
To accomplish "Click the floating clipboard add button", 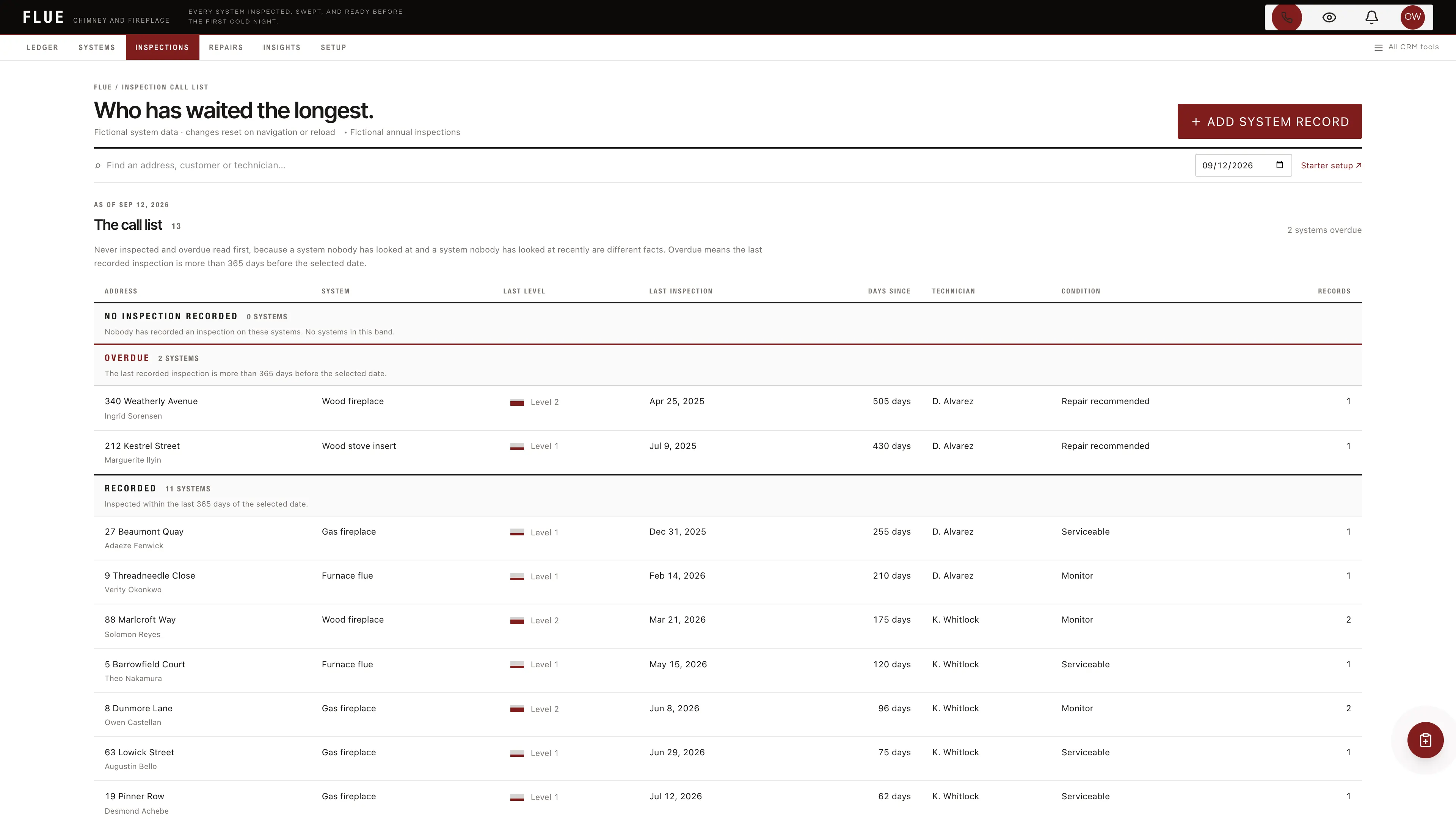I will pyautogui.click(x=1426, y=740).
